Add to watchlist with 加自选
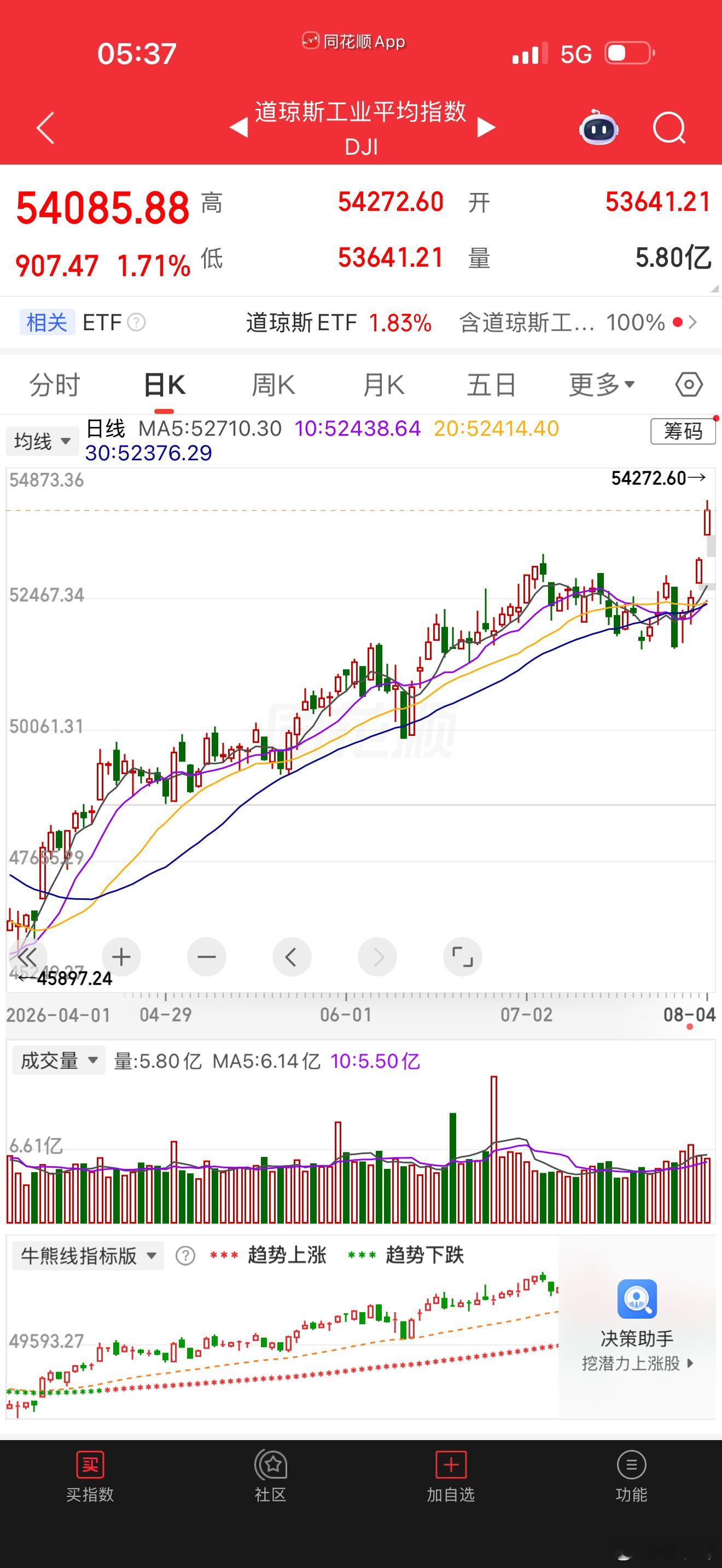The image size is (722, 1568). point(451,1465)
